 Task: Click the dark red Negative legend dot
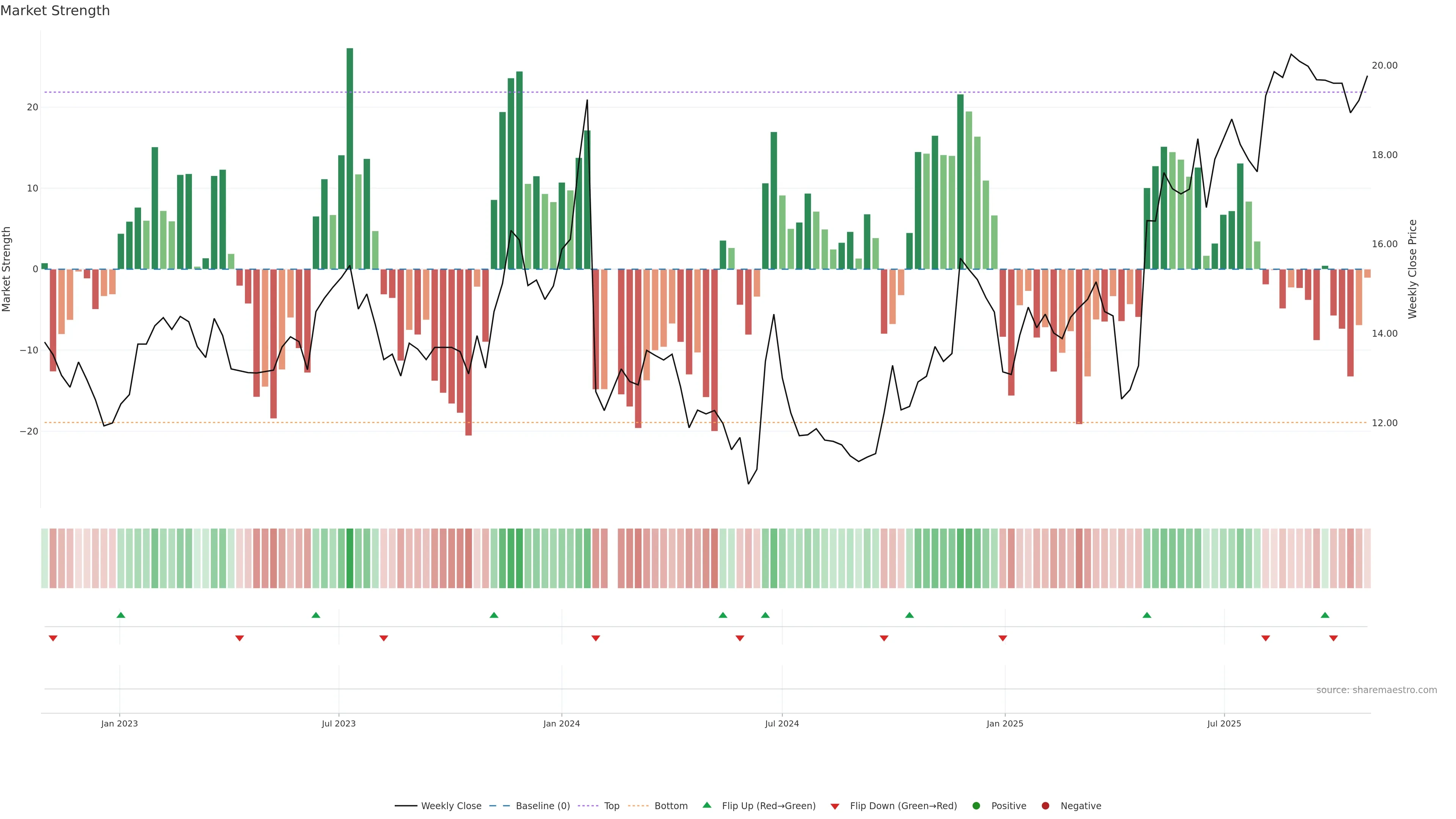[1045, 806]
